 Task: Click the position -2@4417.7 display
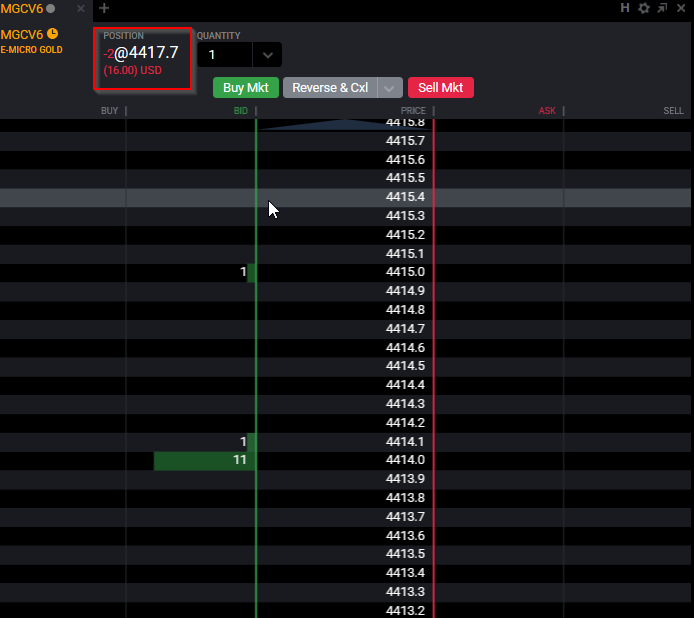(141, 53)
